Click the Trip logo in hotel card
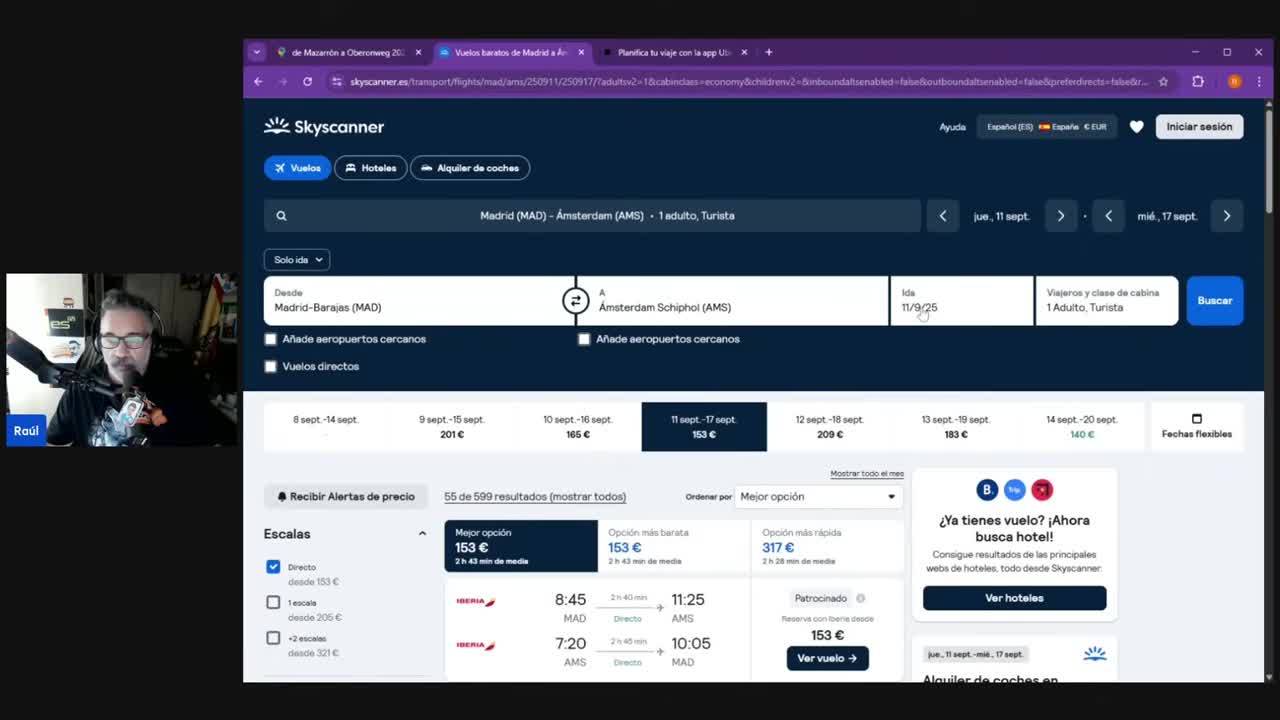 (1014, 490)
